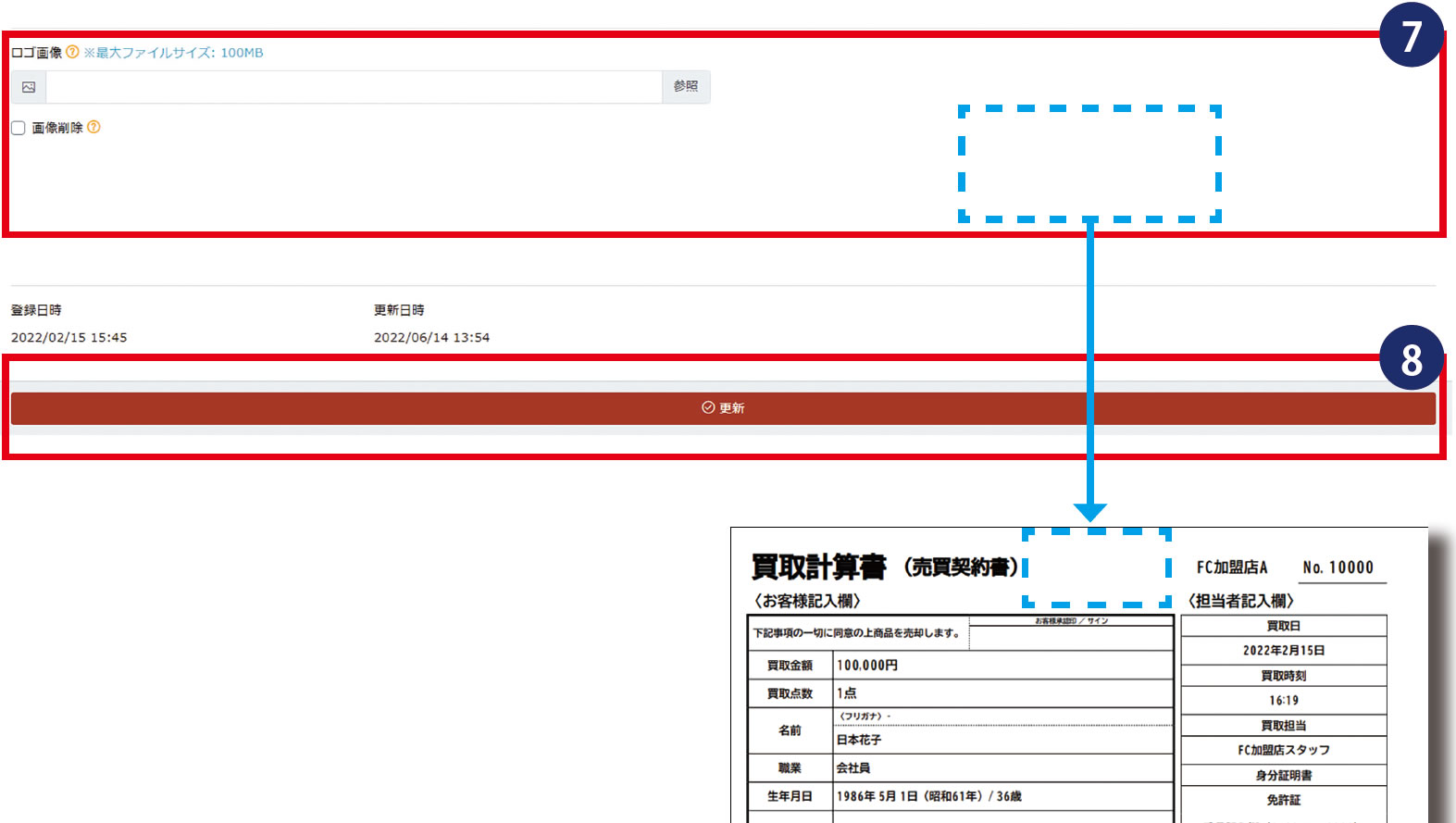Click the dashed logo placeholder on the document
This screenshot has width=1456, height=823.
(1097, 567)
